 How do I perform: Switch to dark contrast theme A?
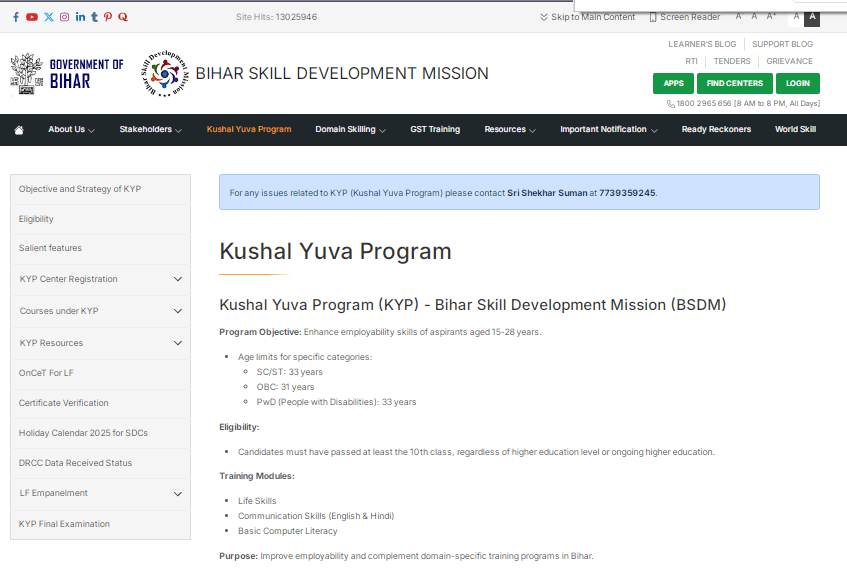pos(812,17)
